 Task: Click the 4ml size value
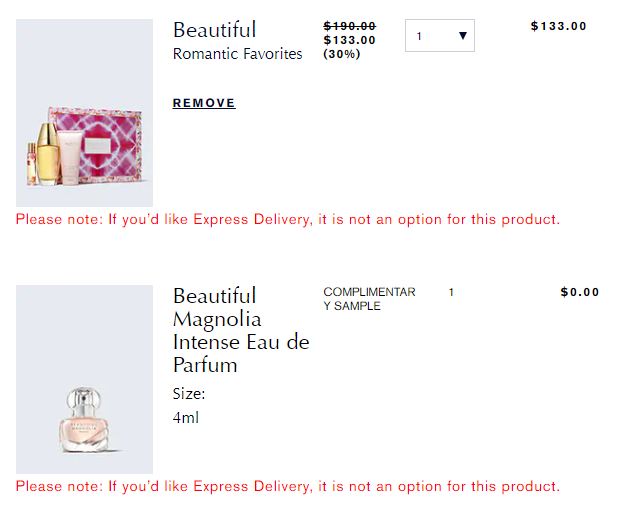click(186, 418)
